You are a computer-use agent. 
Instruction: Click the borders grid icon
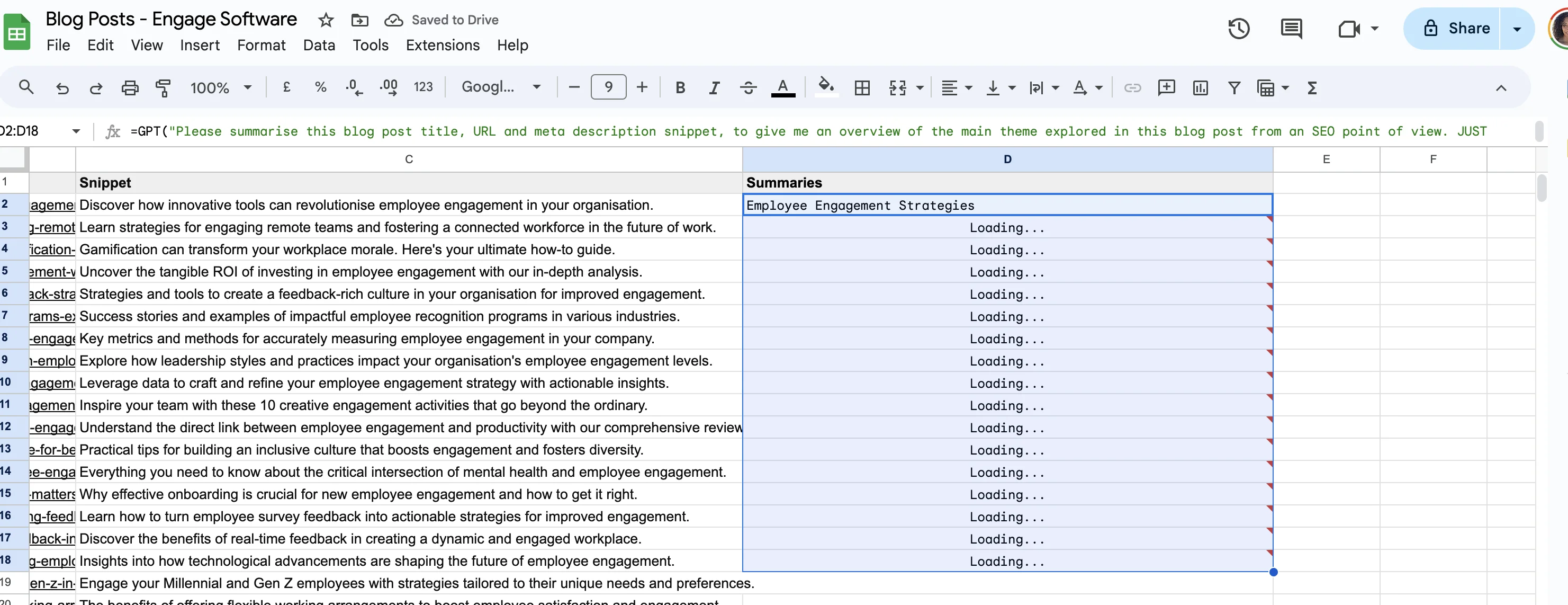pos(861,88)
